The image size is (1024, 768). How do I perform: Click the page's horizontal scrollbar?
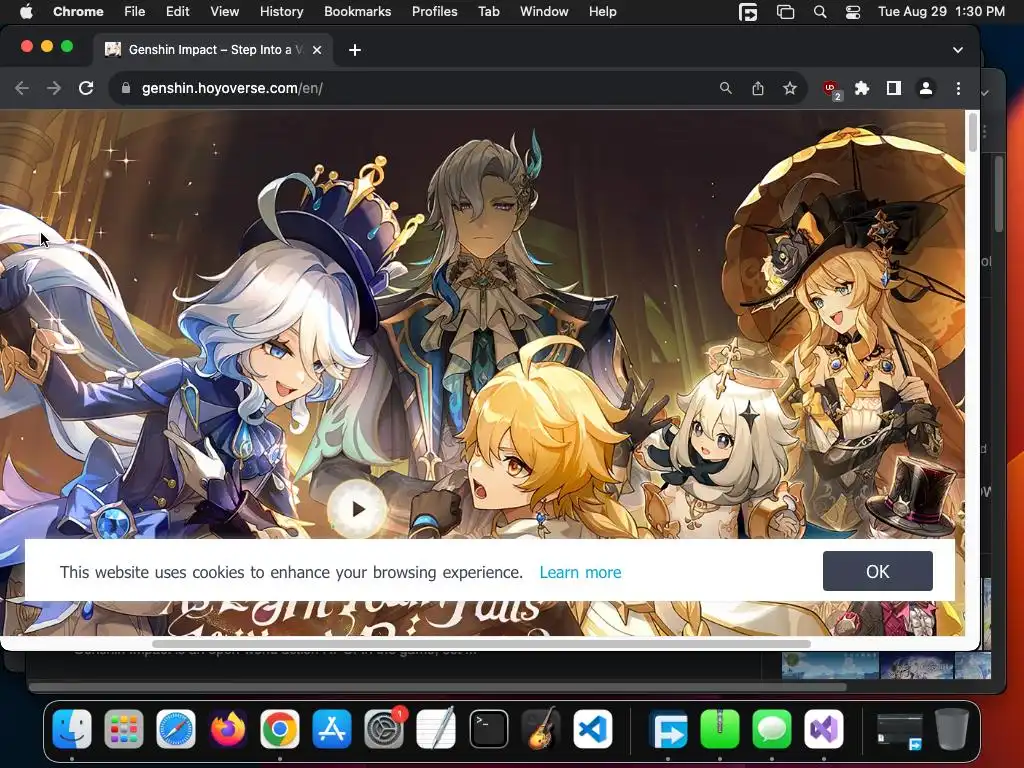tap(481, 643)
